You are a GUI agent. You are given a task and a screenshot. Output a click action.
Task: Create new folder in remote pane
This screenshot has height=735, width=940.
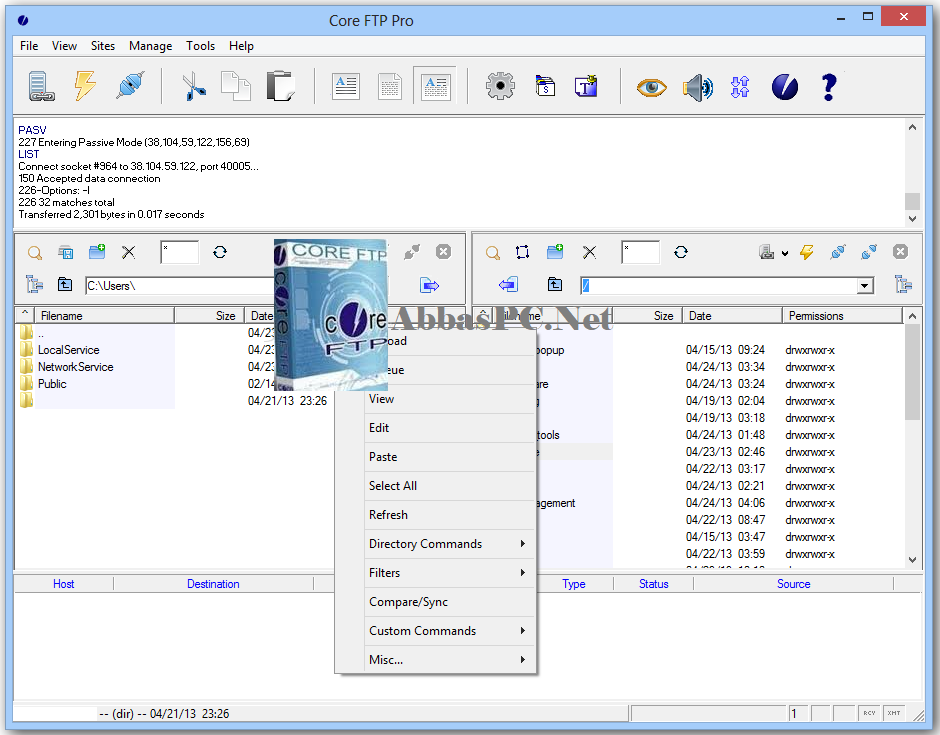(555, 252)
